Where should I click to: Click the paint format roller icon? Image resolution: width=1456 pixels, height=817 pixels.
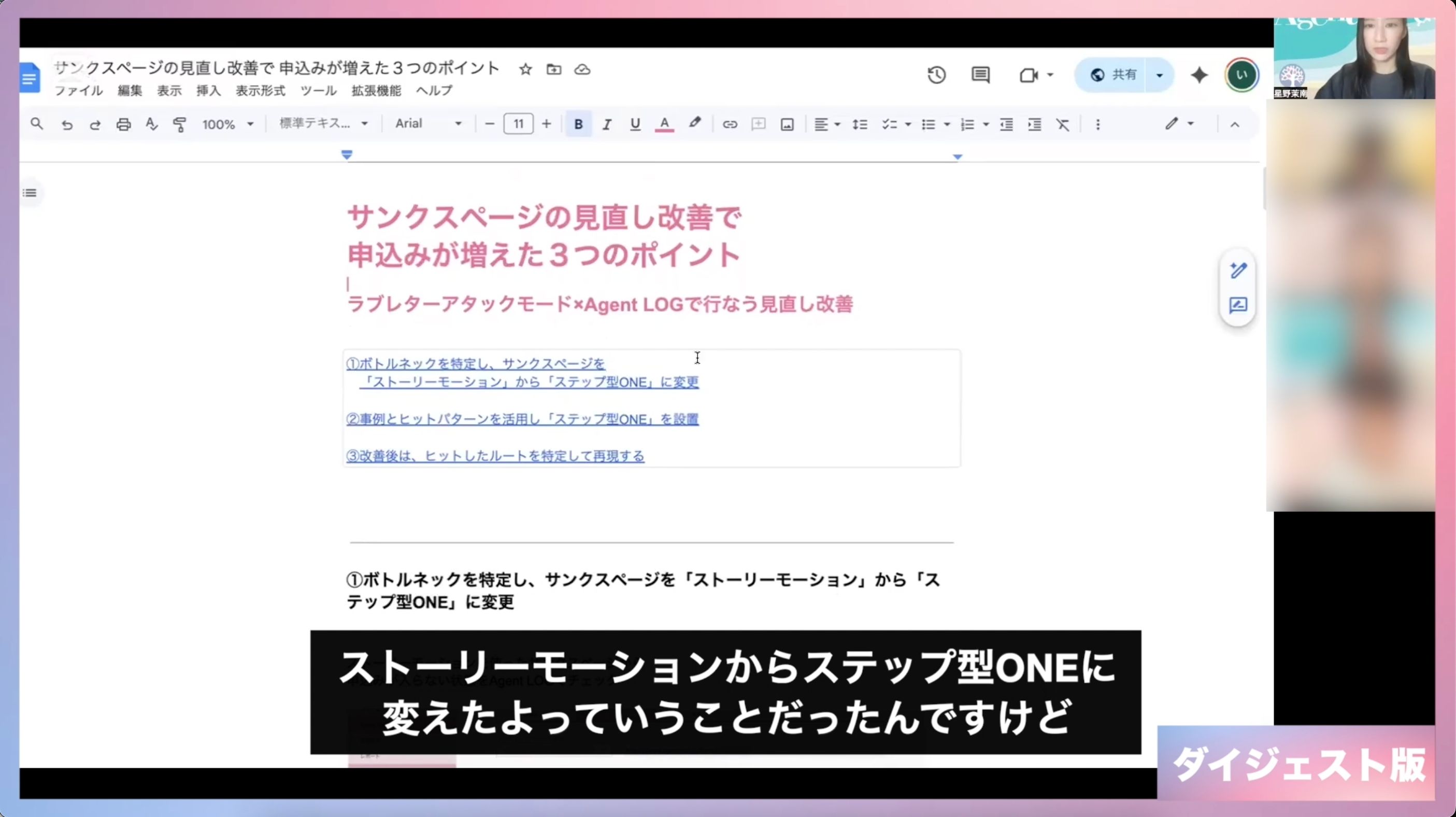coord(180,124)
